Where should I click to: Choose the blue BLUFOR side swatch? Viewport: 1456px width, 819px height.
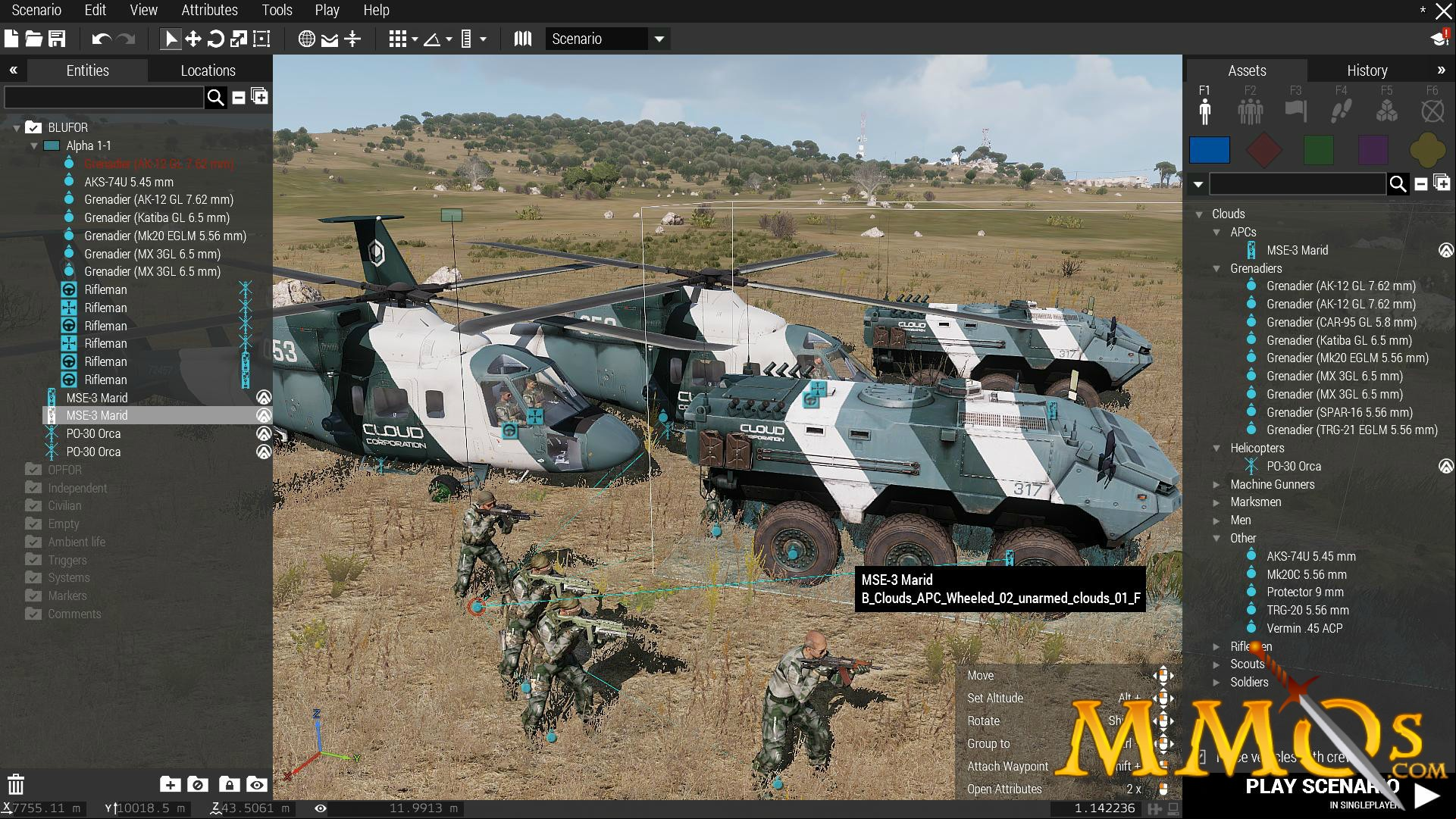click(x=1210, y=150)
